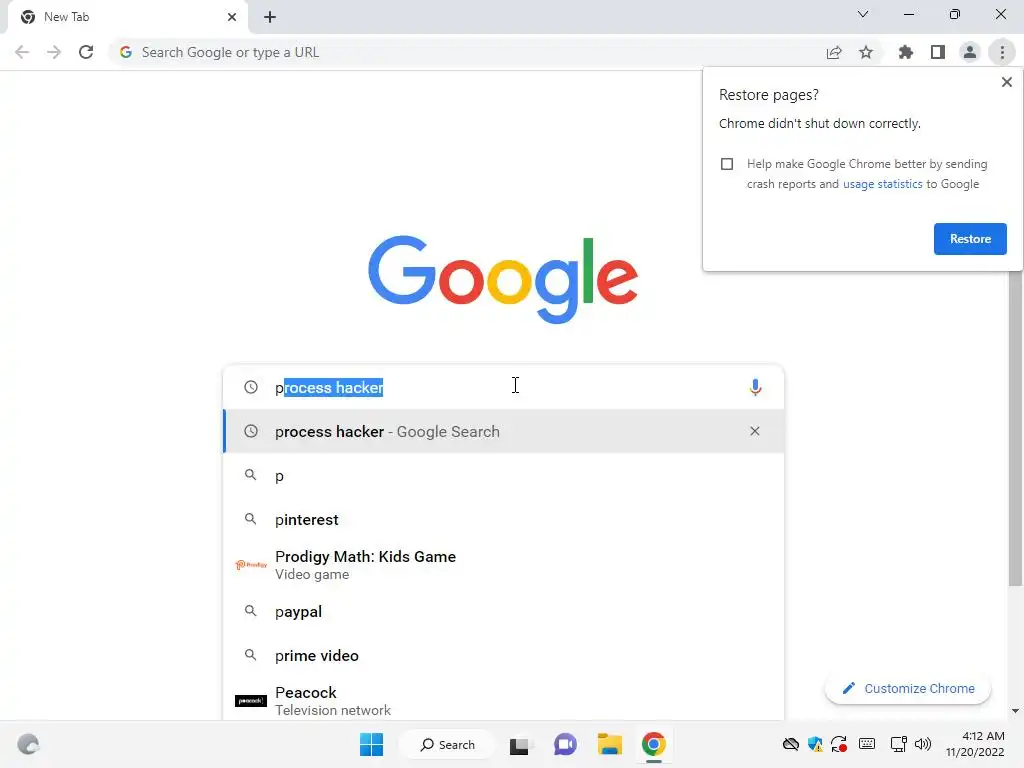Choose the paypal suggestion
This screenshot has height=768, width=1024.
[x=504, y=611]
